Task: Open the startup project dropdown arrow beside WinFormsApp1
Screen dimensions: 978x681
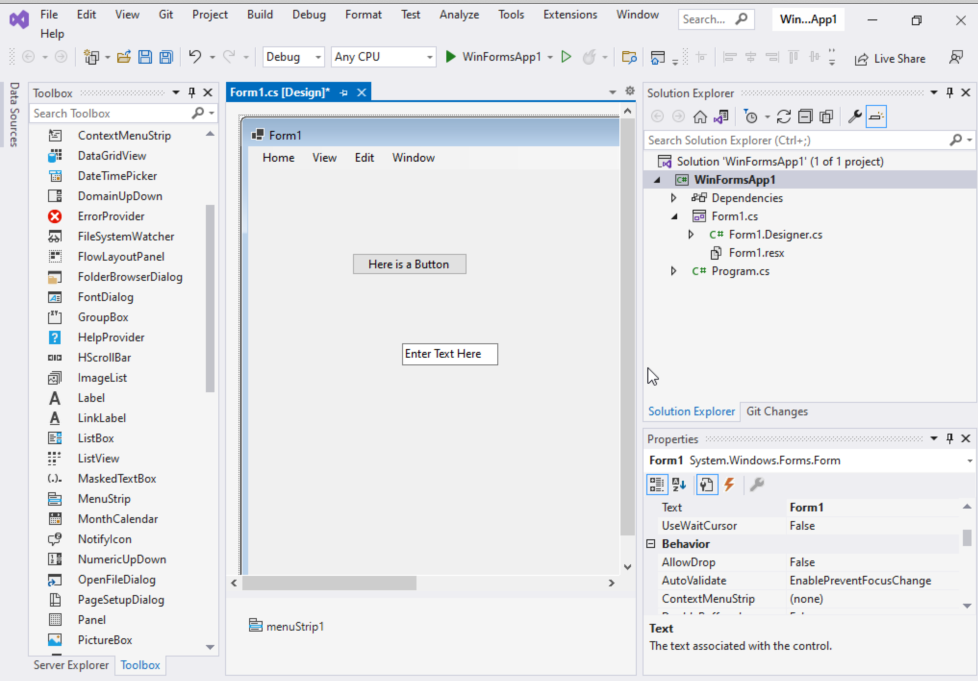Action: point(550,57)
